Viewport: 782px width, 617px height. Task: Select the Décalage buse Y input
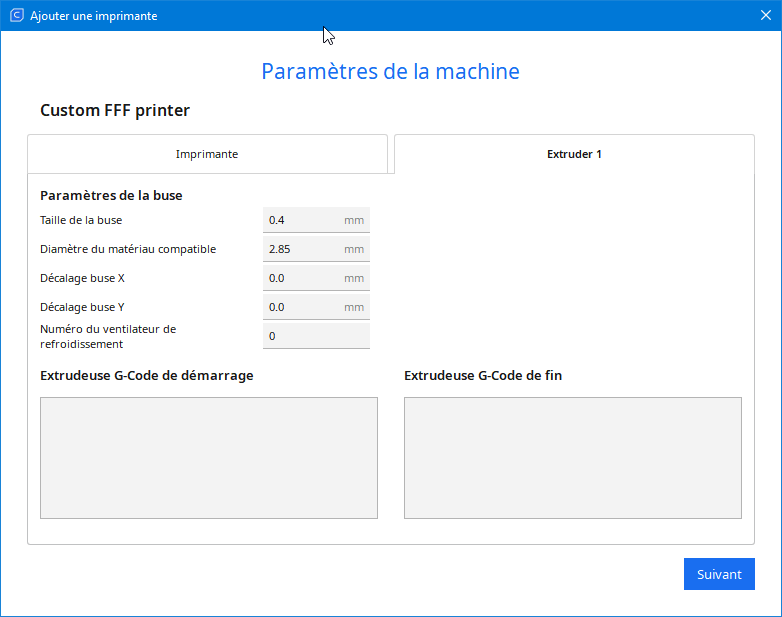point(316,307)
